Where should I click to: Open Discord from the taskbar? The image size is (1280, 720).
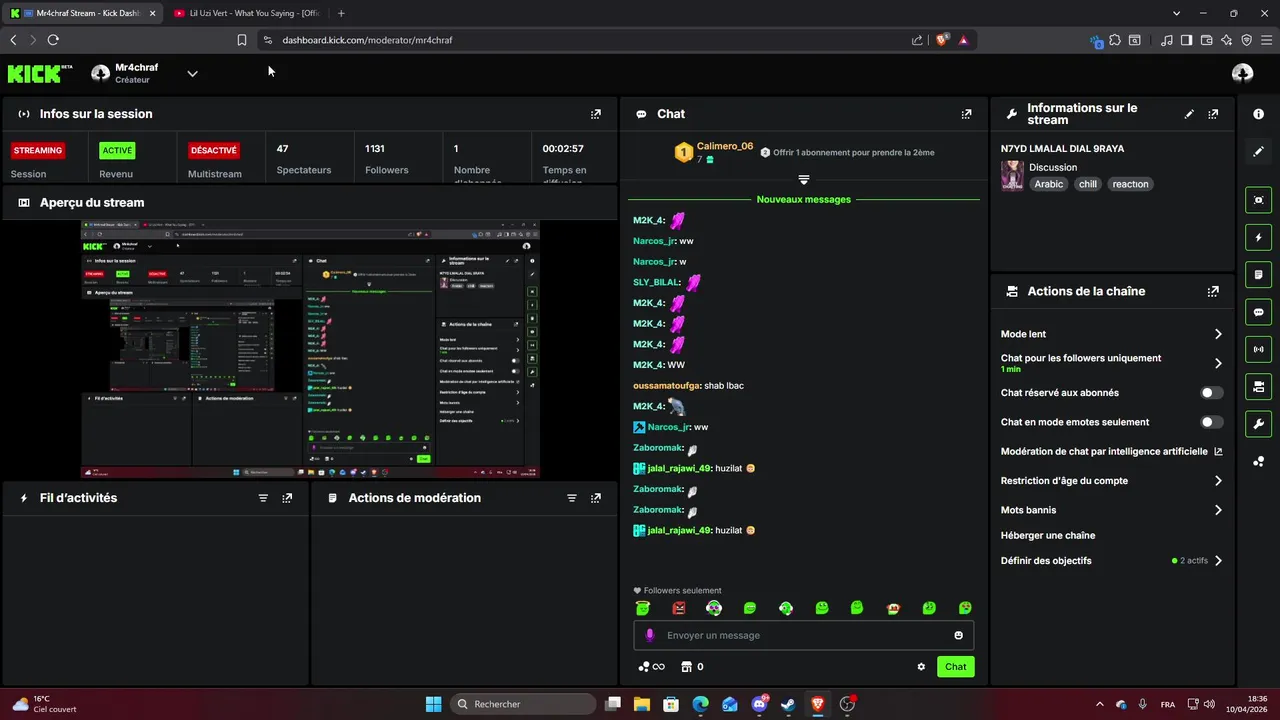[759, 704]
